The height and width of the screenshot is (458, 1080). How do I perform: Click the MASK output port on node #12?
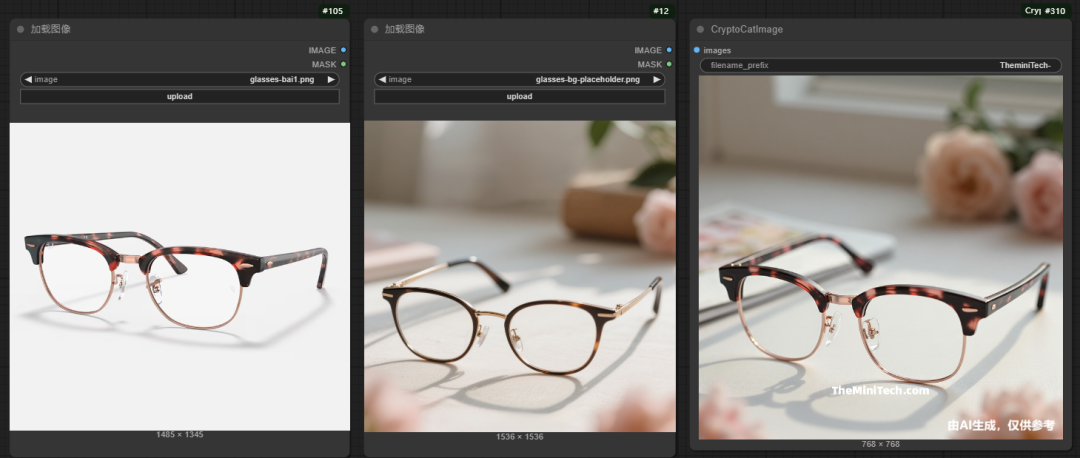pyautogui.click(x=669, y=64)
